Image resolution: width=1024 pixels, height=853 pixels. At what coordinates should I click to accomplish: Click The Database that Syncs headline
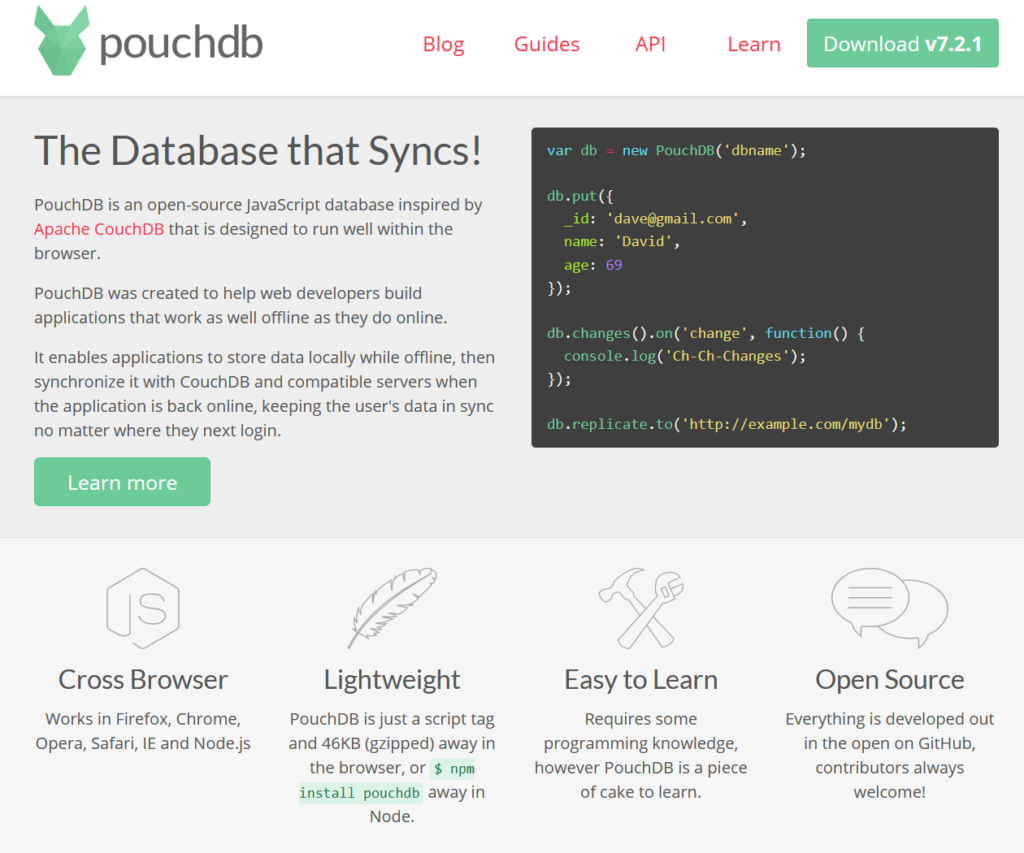[x=258, y=150]
